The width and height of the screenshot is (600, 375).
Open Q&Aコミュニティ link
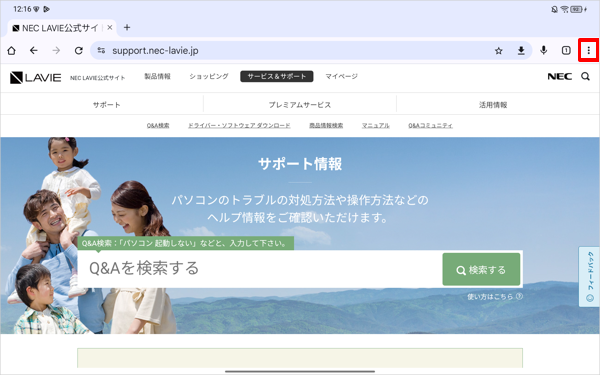click(x=430, y=126)
